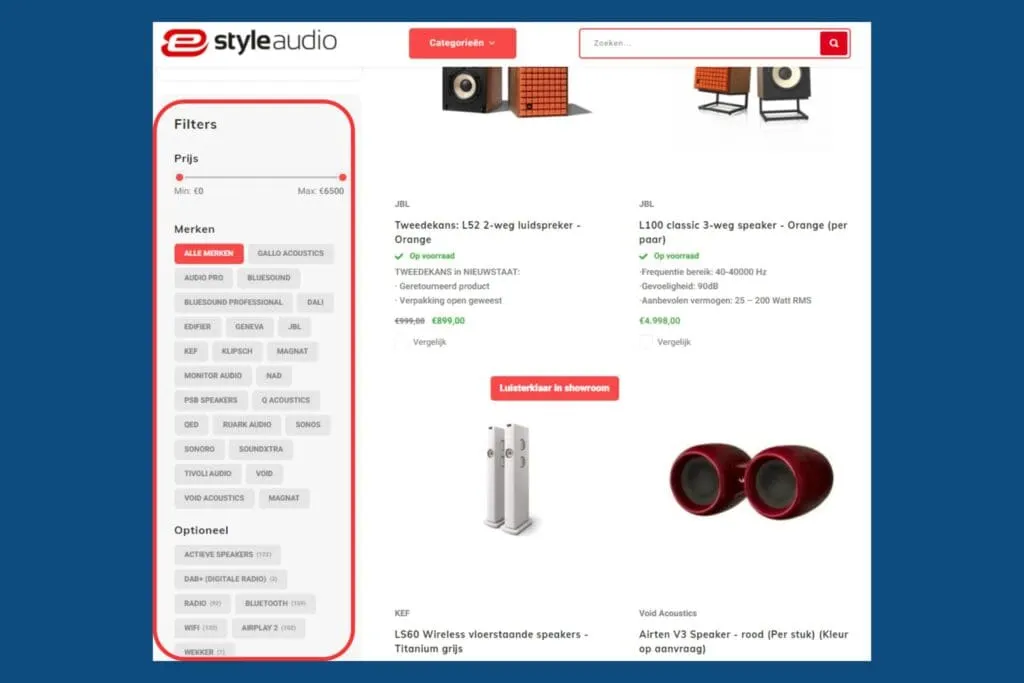Open the Tweedekans L52 2-weg luidspreker title

(487, 232)
